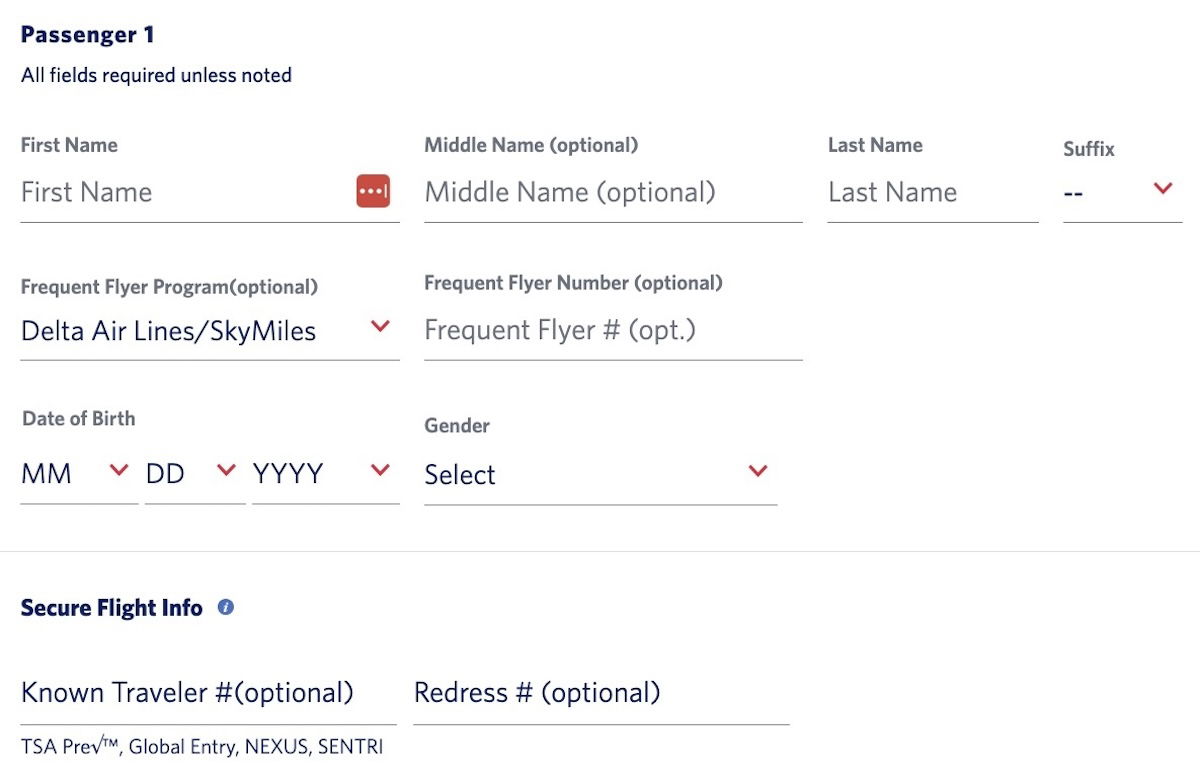Click the Gender chevron arrow

click(x=758, y=471)
